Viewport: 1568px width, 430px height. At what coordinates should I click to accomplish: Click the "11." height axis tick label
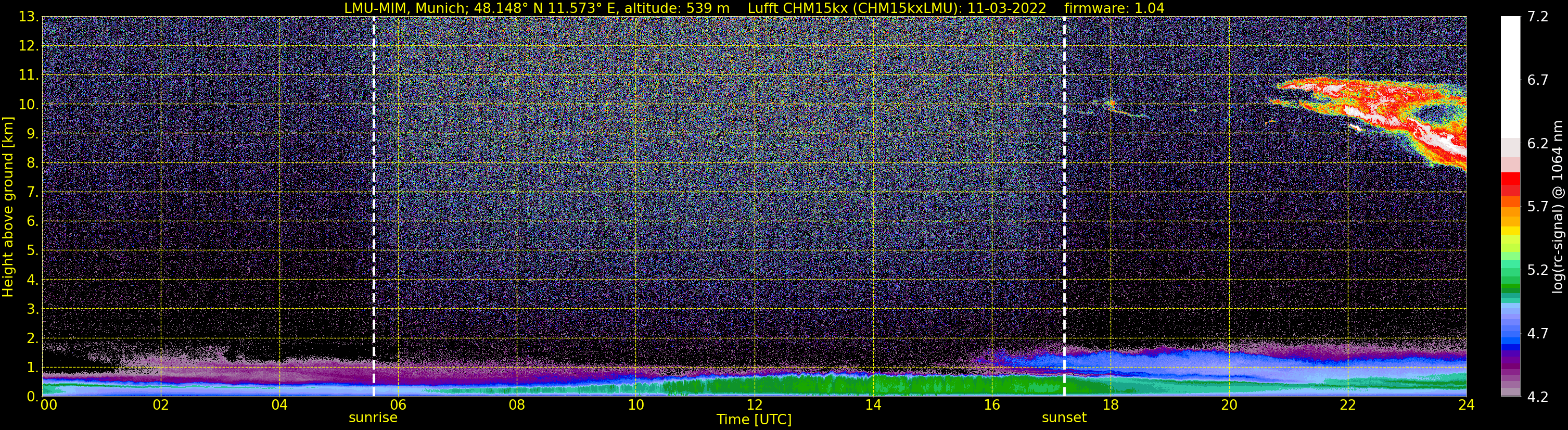coord(29,75)
